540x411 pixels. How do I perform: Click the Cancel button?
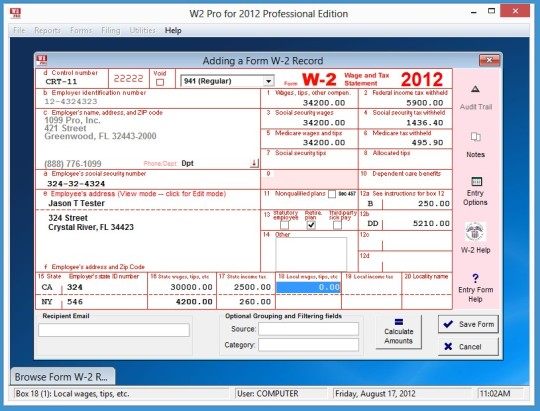click(468, 347)
